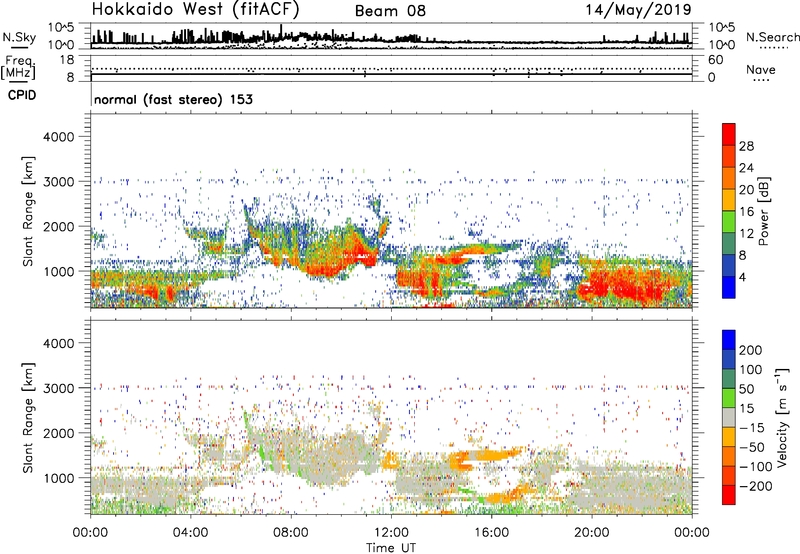The height and width of the screenshot is (554, 800).
Task: Click the "1000" tick on Velocity panel
Action: [58, 478]
